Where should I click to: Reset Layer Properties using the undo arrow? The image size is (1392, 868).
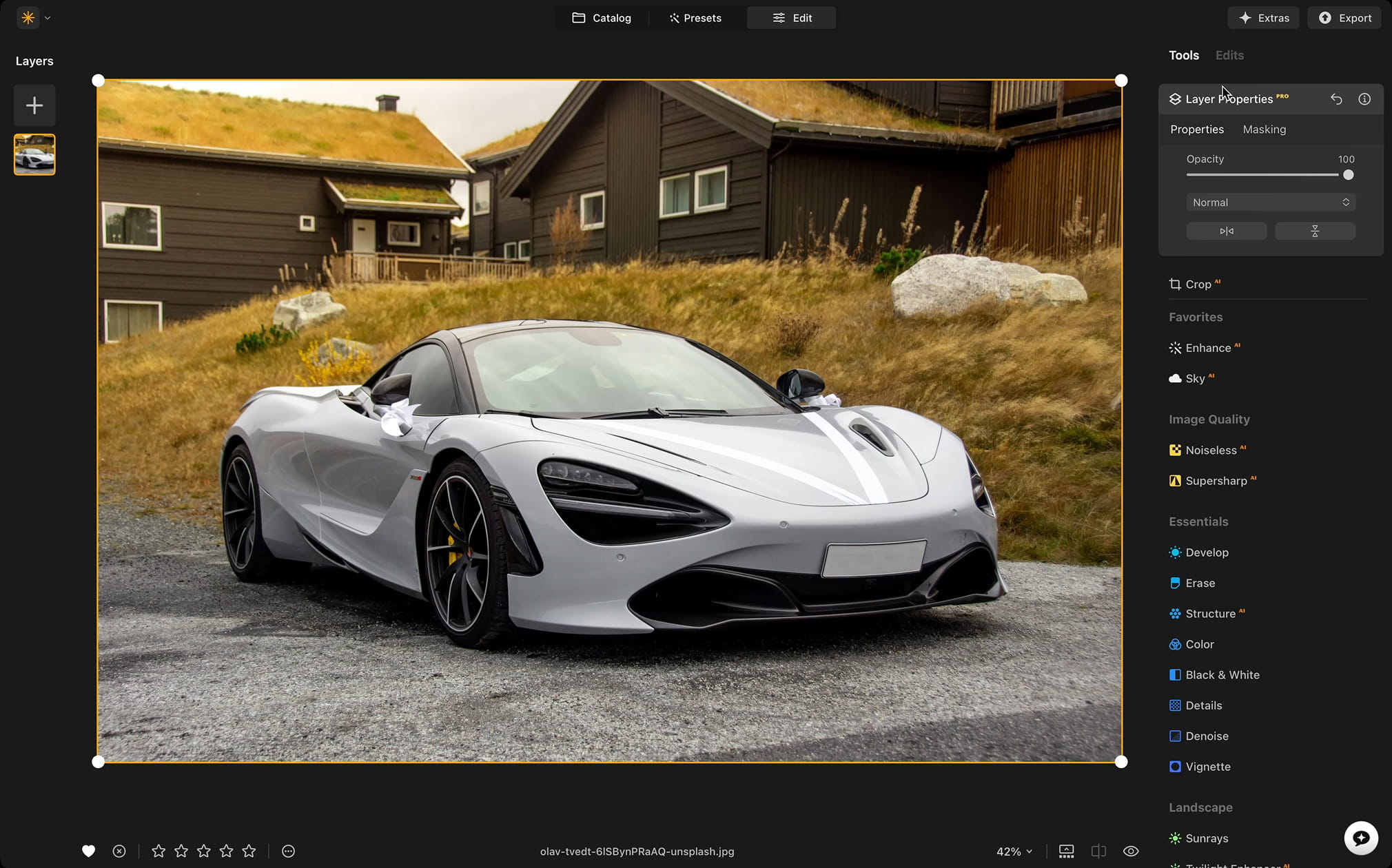click(1335, 99)
